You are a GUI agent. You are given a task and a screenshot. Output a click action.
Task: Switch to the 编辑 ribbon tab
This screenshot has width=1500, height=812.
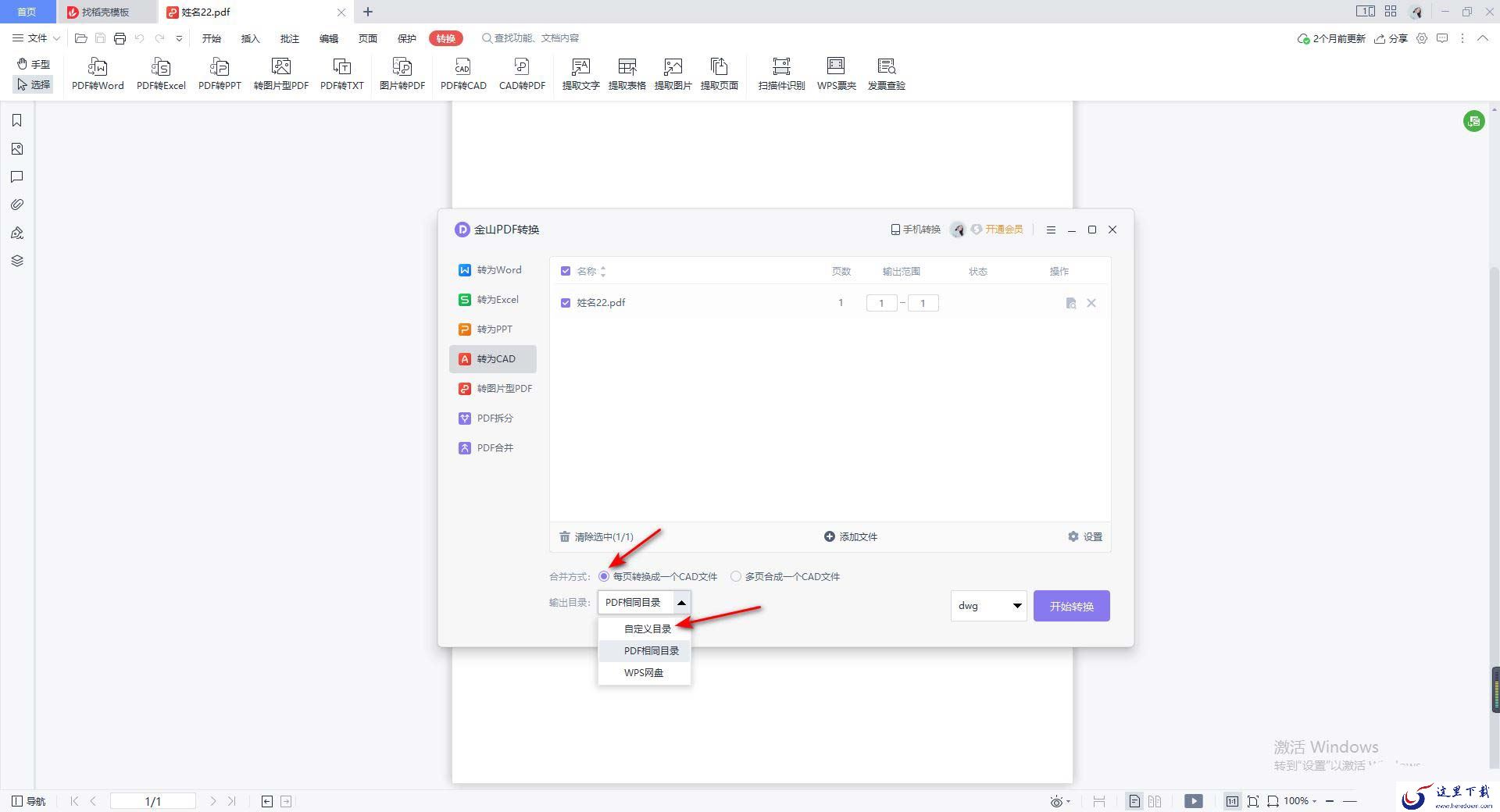click(x=328, y=38)
